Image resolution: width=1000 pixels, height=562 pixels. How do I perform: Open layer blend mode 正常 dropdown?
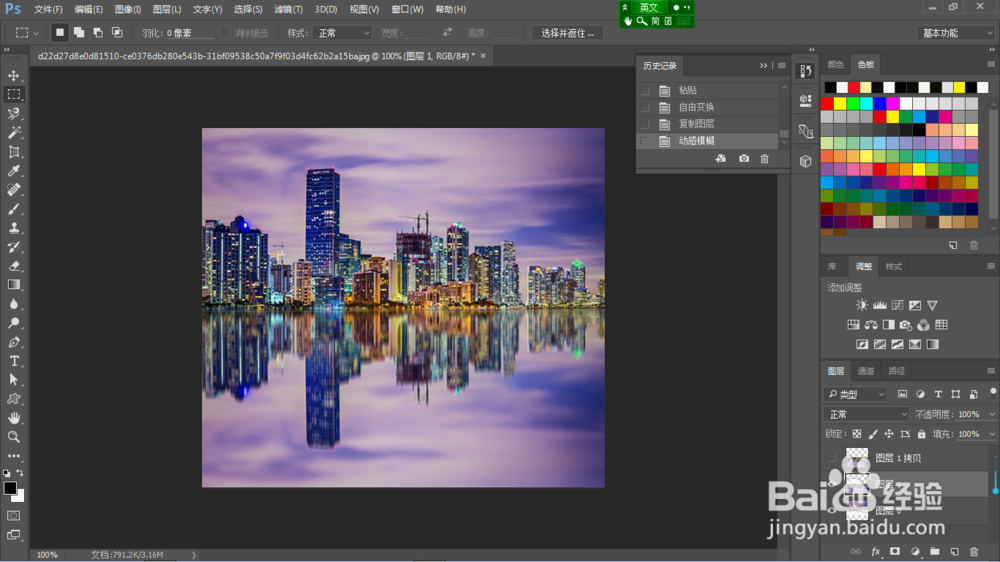tap(866, 414)
